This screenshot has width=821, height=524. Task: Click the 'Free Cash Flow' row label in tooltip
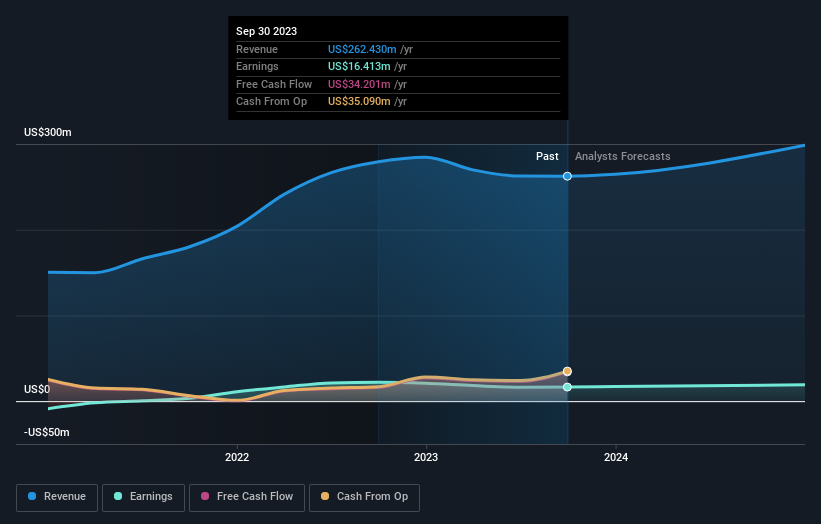coord(274,84)
